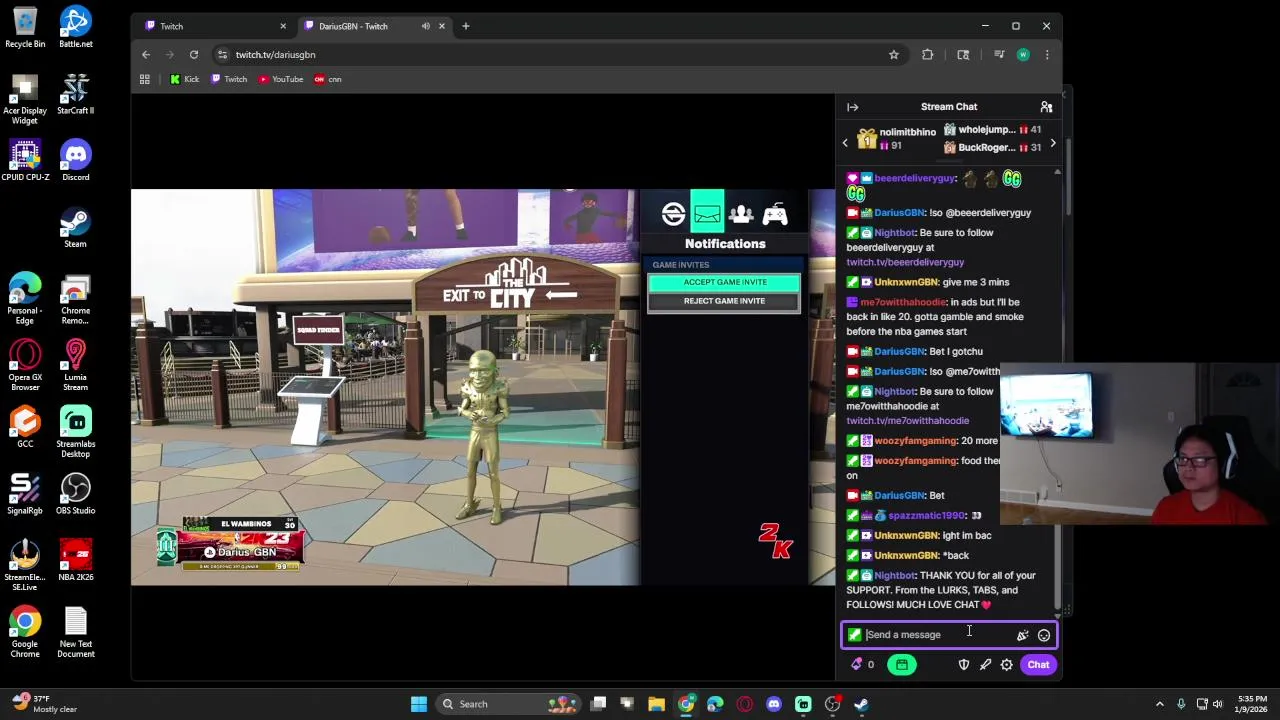Screen dimensions: 1280x720
Task: Show hidden system tray icons
Action: 1159,704
